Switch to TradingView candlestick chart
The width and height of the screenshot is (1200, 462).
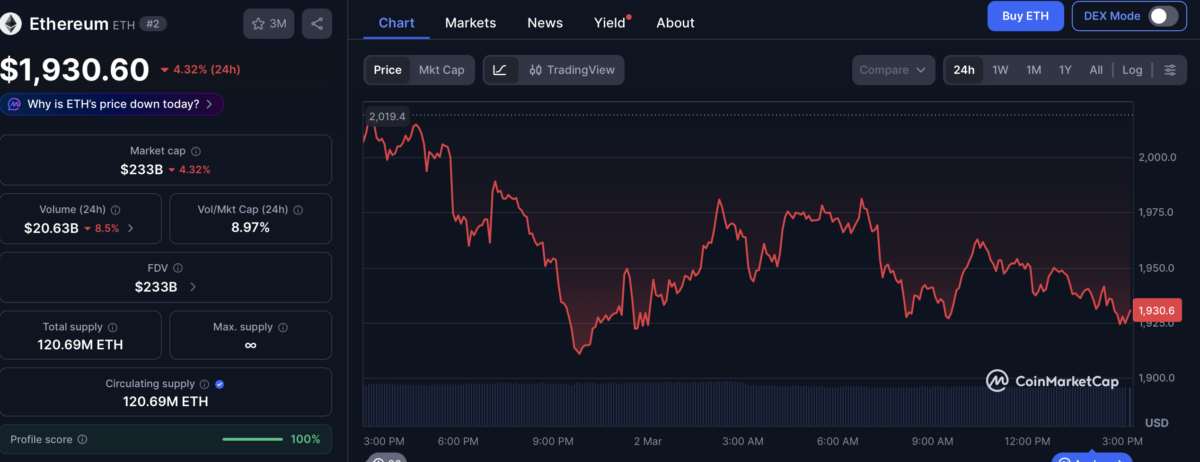[570, 70]
